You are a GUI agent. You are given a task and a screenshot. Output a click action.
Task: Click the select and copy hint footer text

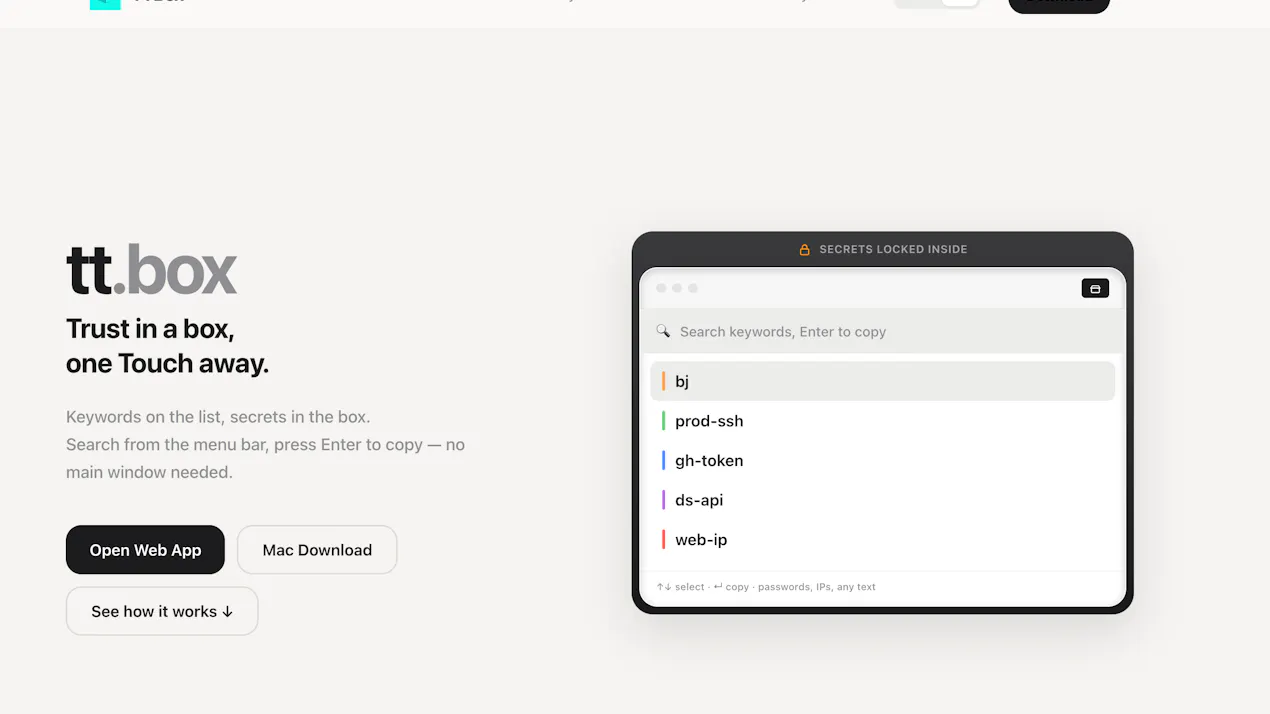click(766, 587)
